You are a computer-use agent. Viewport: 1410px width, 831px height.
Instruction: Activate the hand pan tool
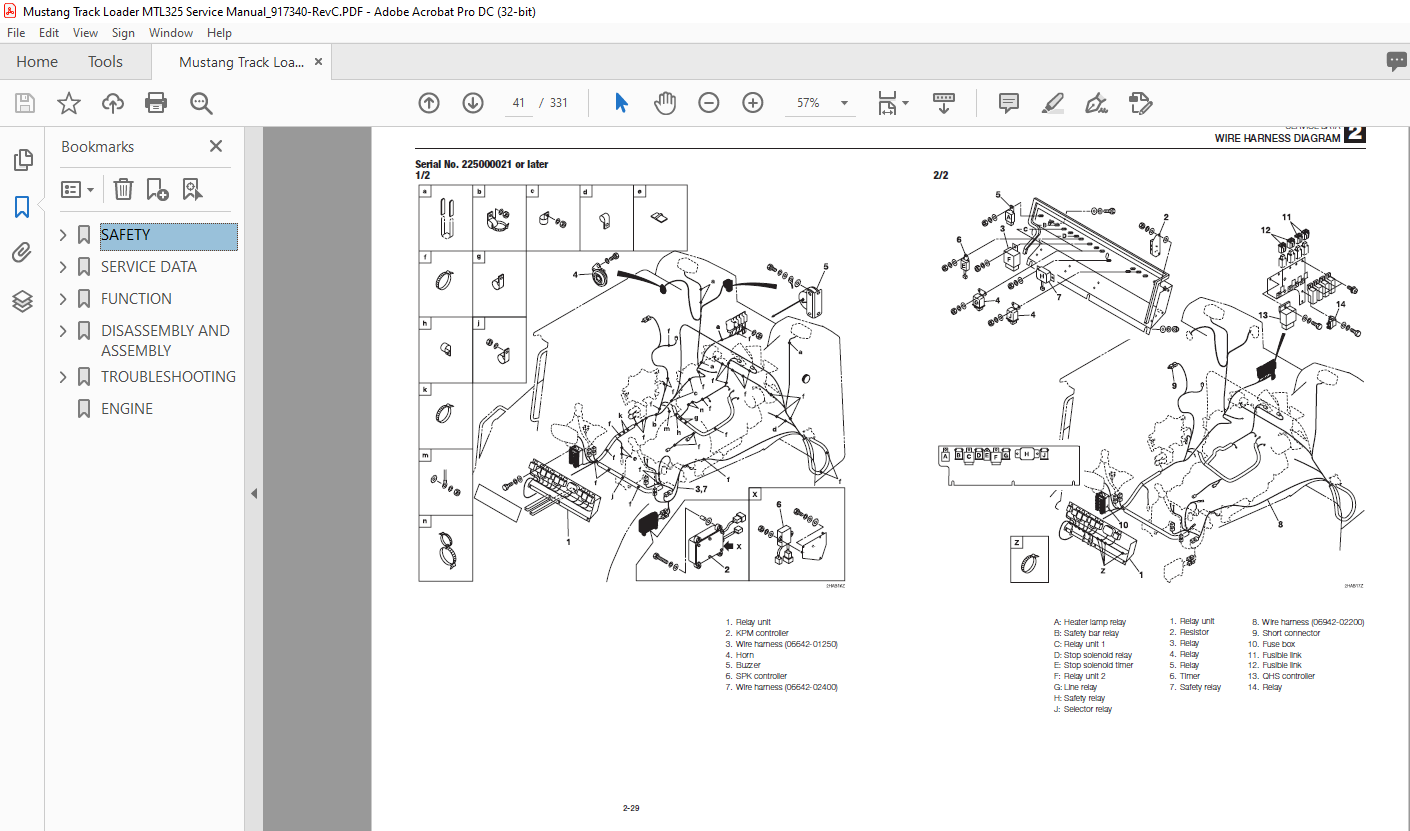point(665,103)
